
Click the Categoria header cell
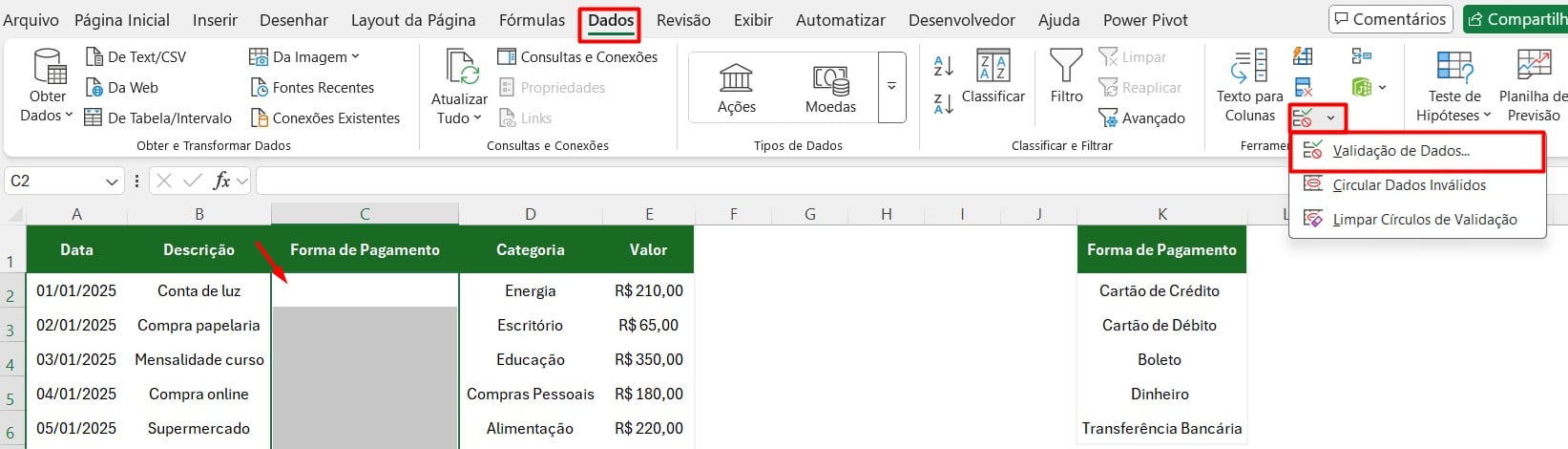pyautogui.click(x=531, y=249)
